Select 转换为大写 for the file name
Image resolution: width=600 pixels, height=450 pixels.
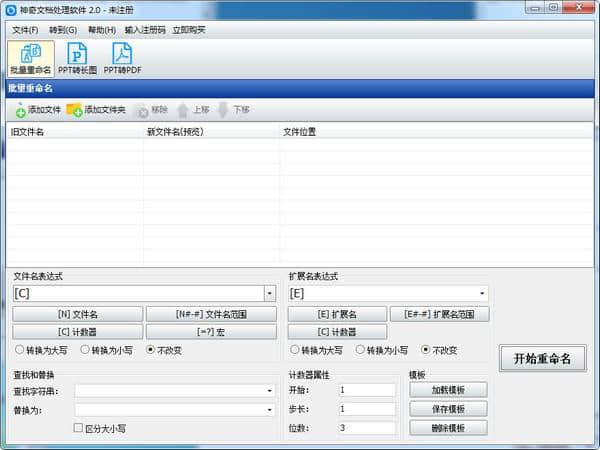[20, 350]
